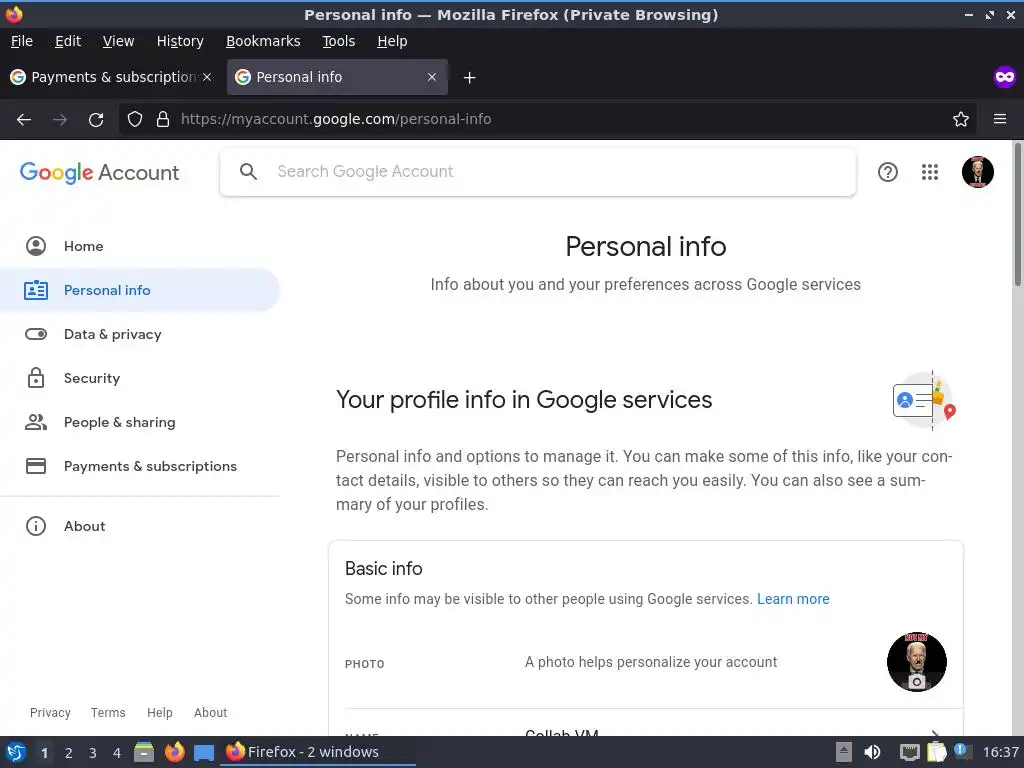Screen dimensions: 1024x768
Task: Click the Privacy footer link
Action: click(50, 712)
